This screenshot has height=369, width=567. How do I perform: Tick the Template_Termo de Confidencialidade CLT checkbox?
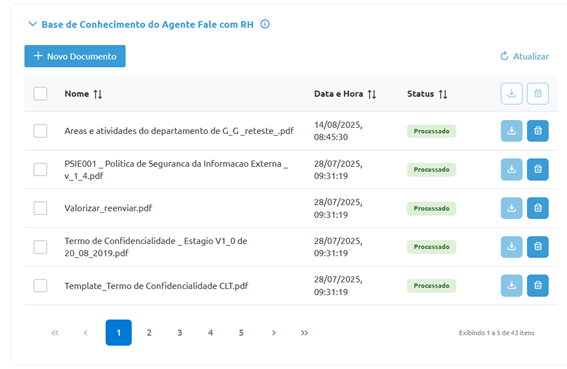tap(40, 285)
